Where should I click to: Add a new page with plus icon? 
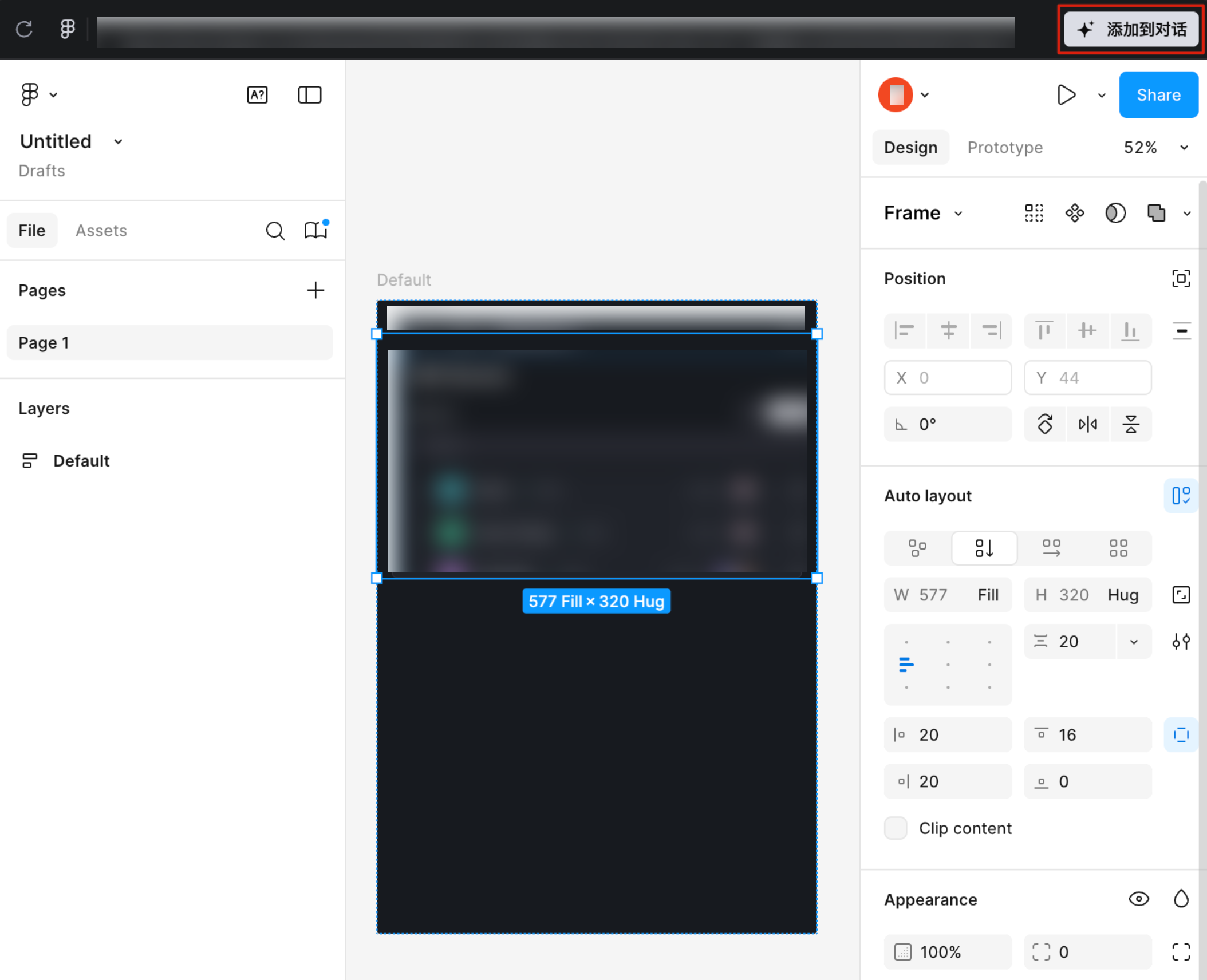(315, 290)
